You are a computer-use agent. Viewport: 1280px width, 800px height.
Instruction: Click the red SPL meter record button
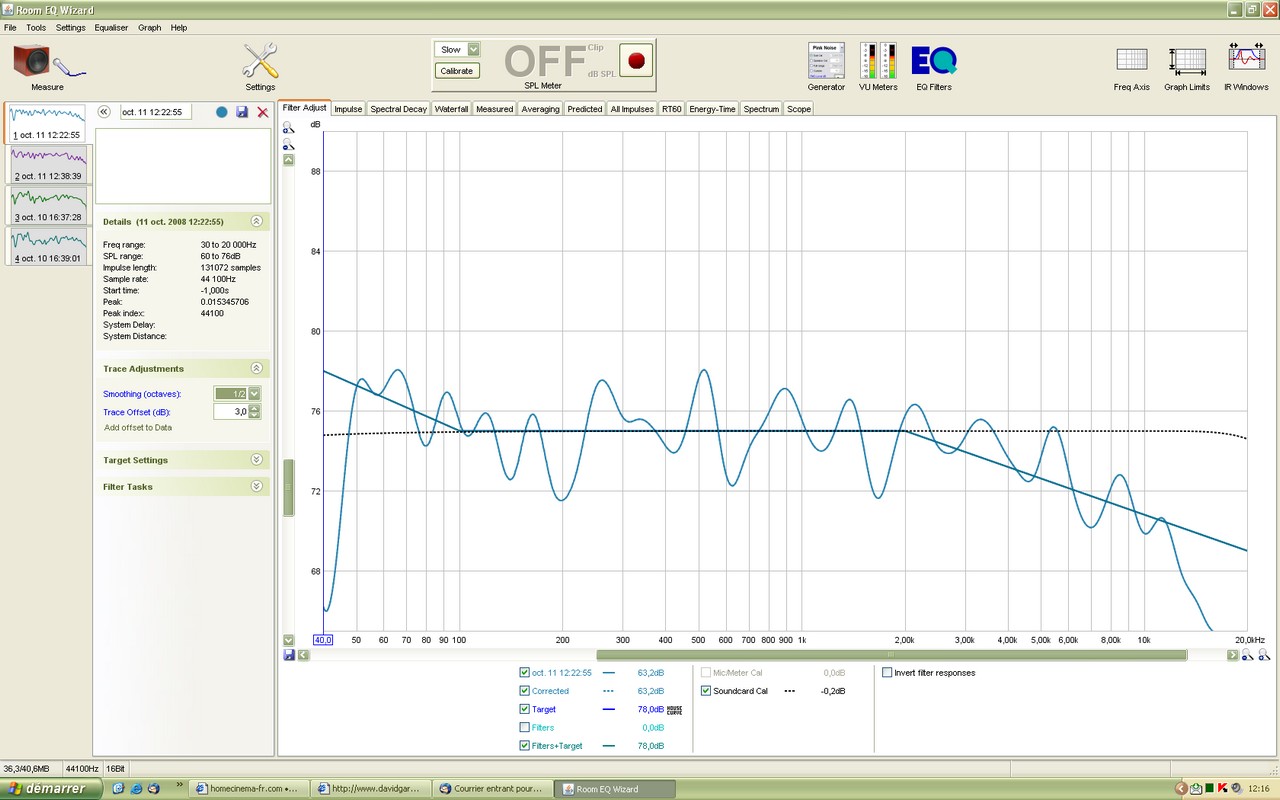coord(635,60)
